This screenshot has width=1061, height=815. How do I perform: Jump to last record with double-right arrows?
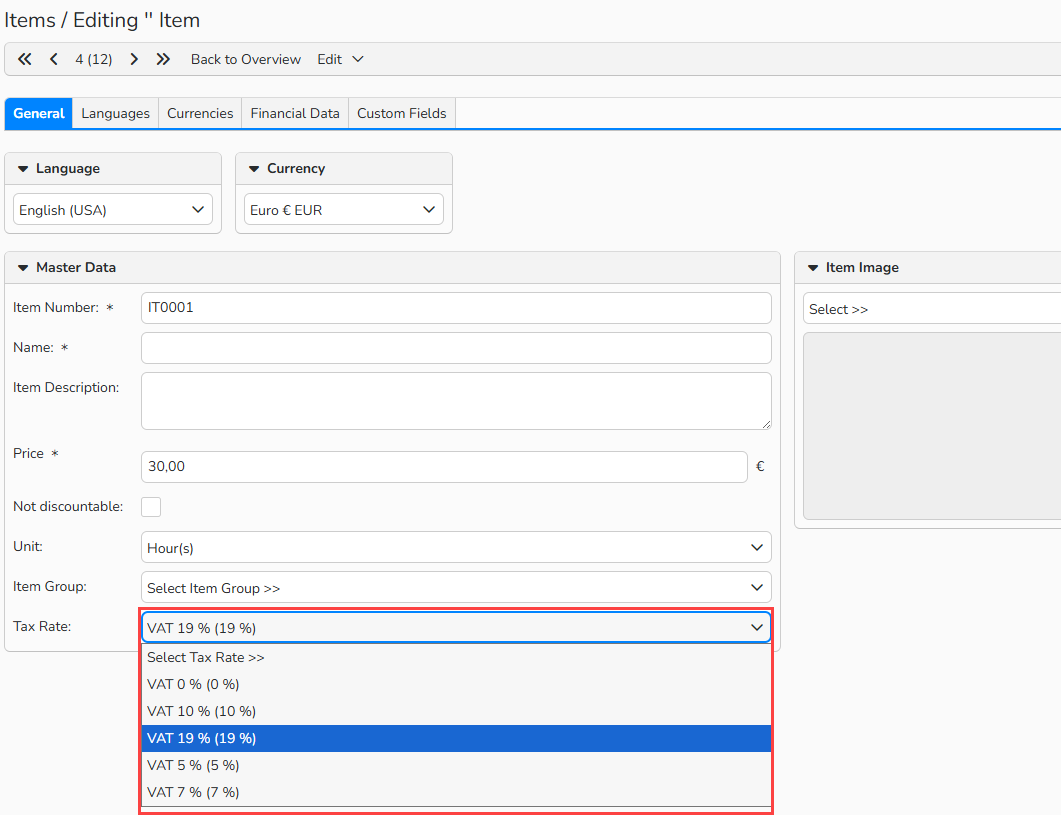click(x=163, y=60)
